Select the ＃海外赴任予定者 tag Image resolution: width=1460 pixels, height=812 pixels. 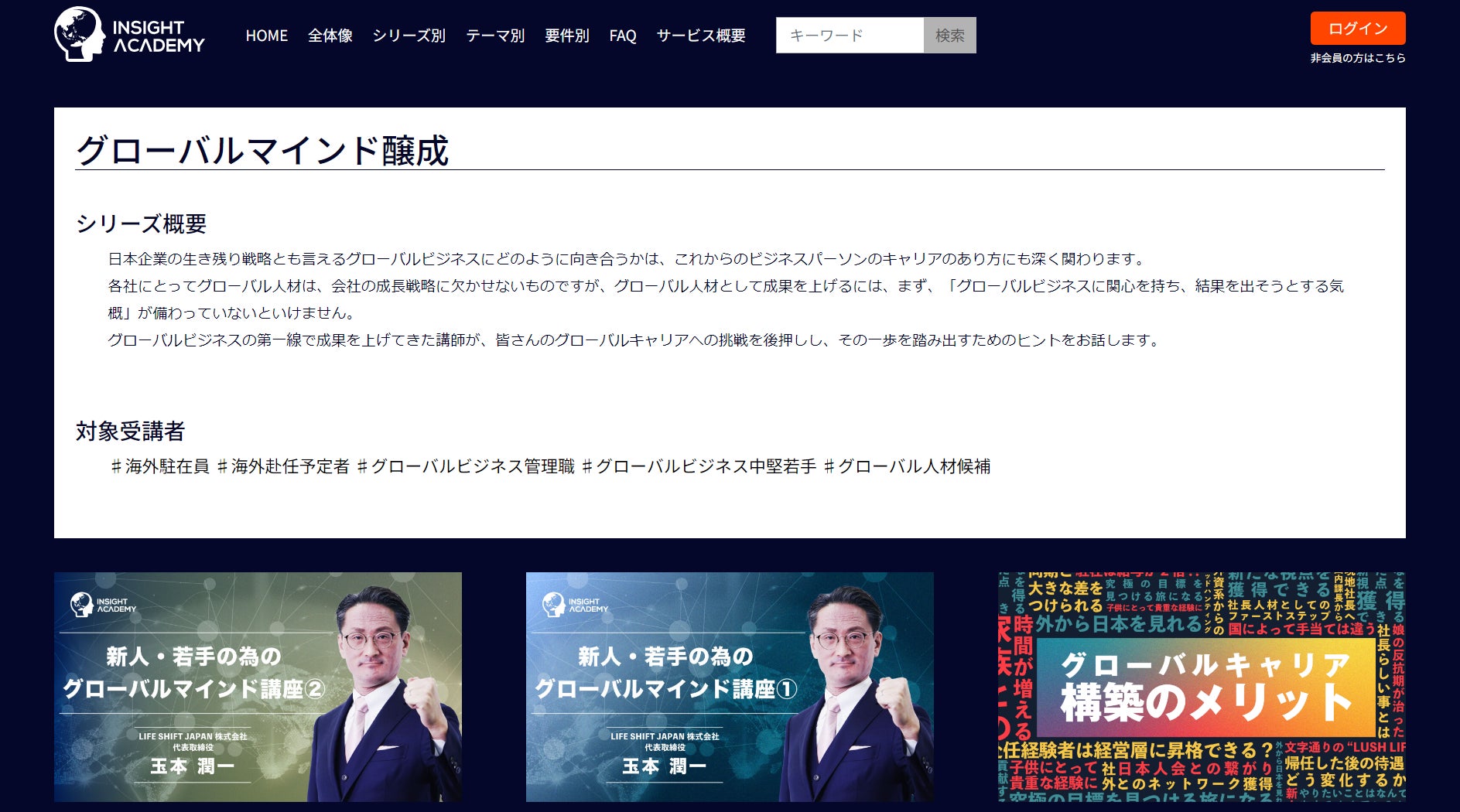pos(282,466)
